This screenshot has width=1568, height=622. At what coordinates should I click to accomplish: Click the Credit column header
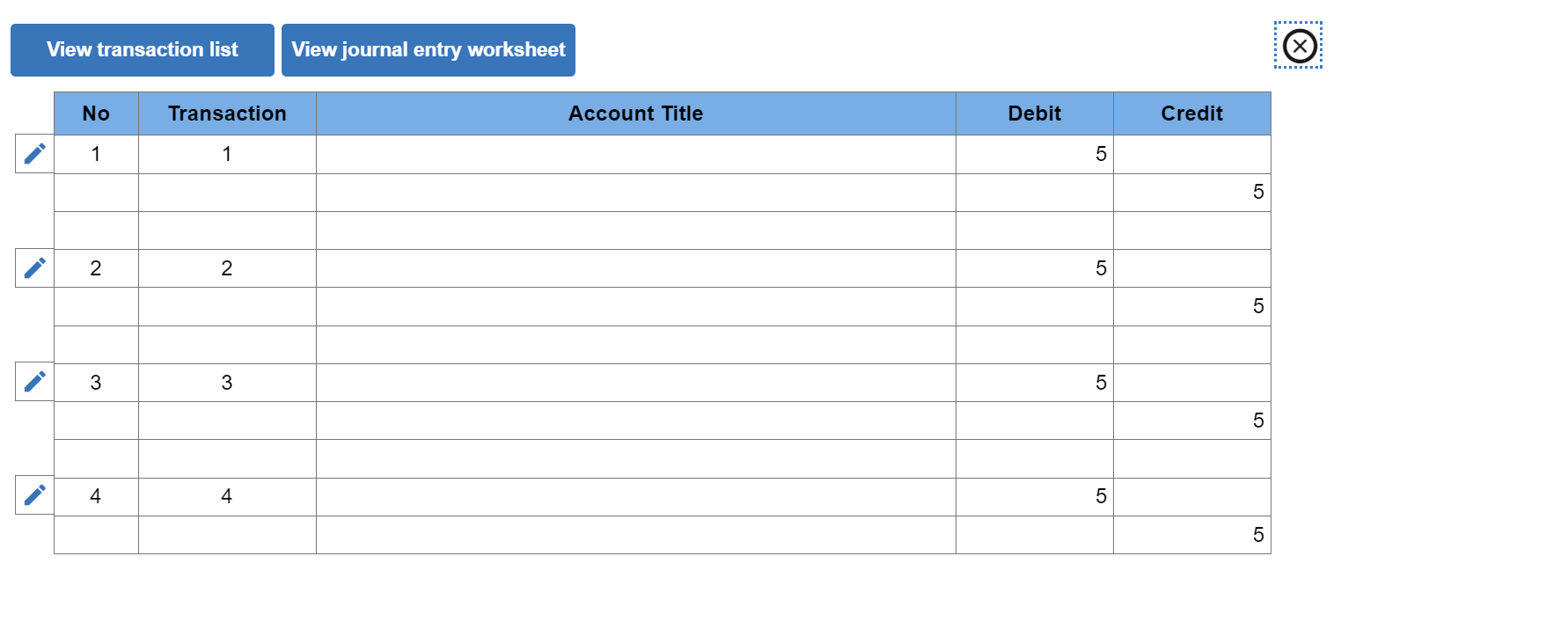[1192, 113]
